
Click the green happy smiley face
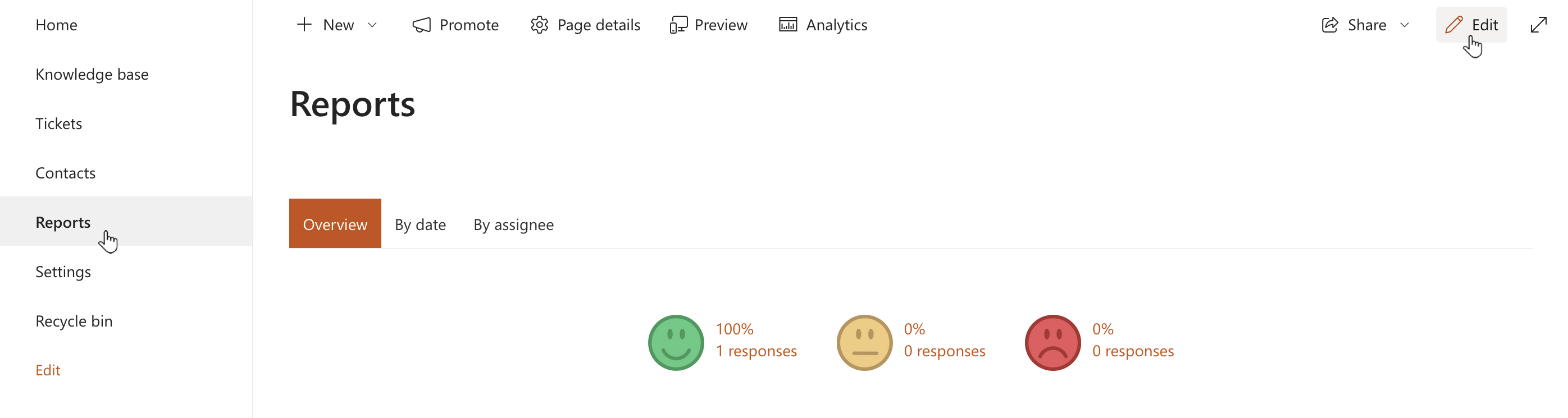tap(676, 343)
